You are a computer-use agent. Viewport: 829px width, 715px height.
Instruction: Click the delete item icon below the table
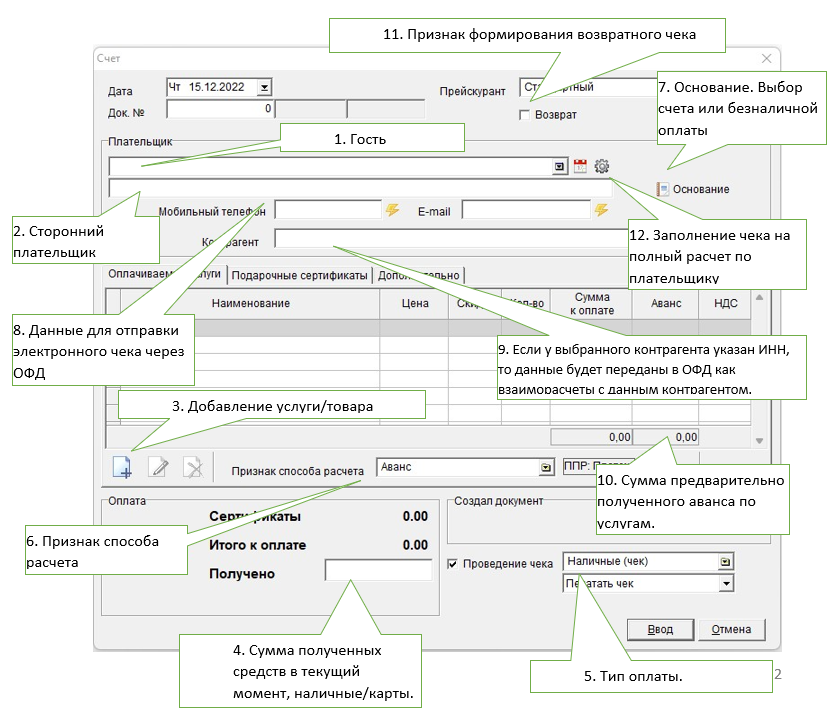click(x=194, y=467)
